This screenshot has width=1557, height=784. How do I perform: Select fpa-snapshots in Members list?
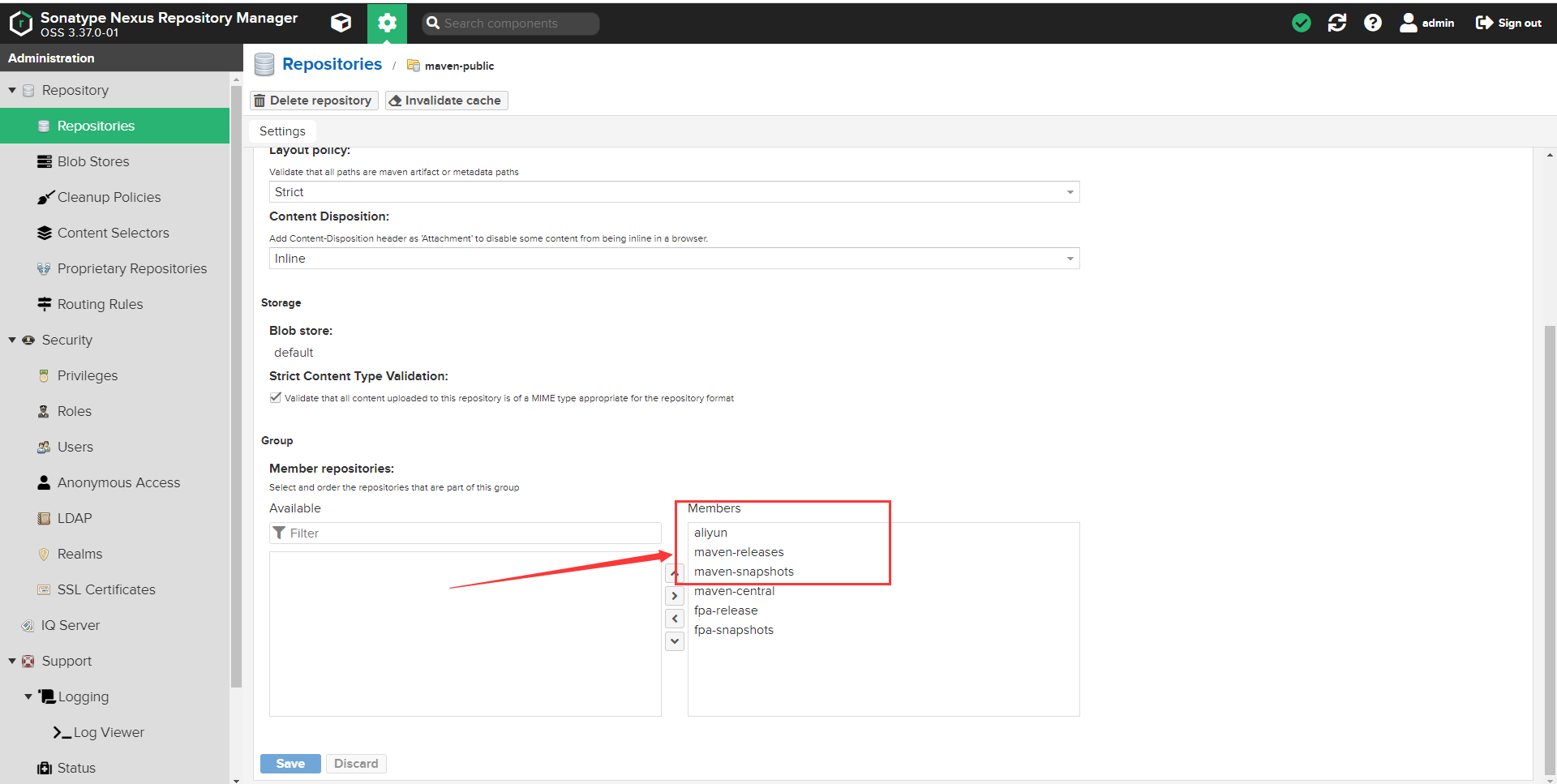coord(883,630)
